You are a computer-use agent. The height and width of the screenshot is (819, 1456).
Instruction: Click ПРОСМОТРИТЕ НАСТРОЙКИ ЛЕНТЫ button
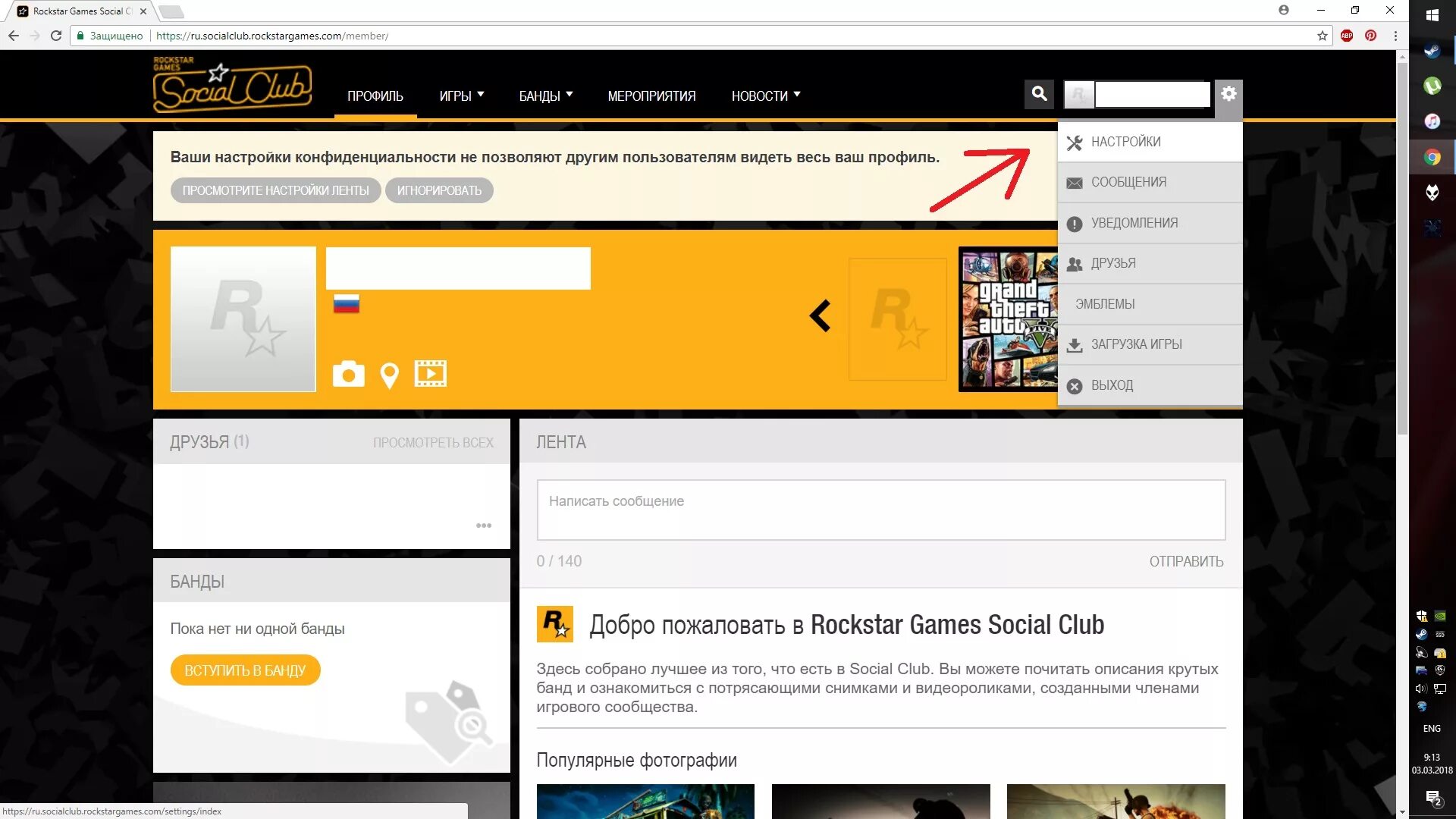(x=275, y=190)
